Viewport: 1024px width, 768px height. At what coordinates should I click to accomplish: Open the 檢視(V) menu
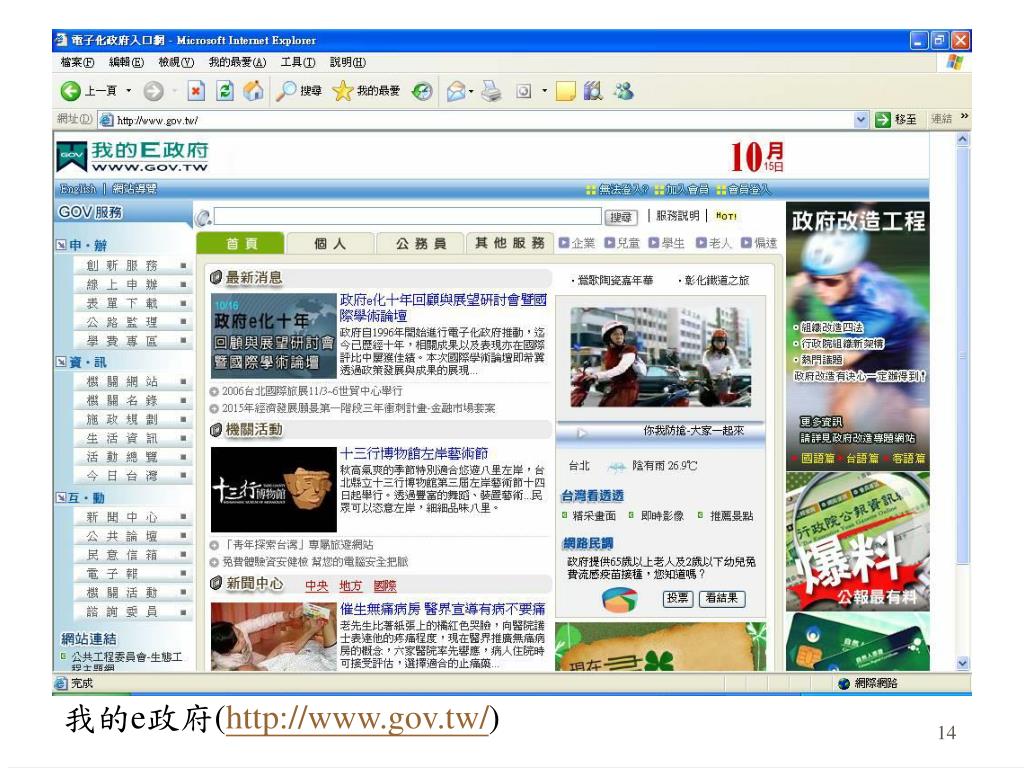coord(176,63)
